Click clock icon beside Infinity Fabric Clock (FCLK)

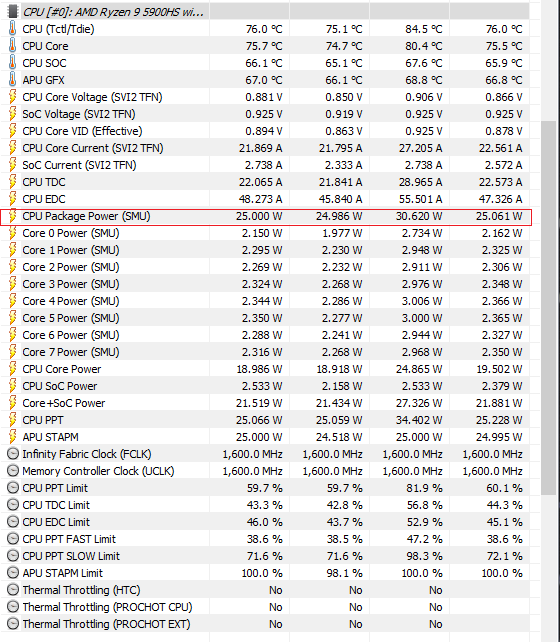click(x=13, y=454)
